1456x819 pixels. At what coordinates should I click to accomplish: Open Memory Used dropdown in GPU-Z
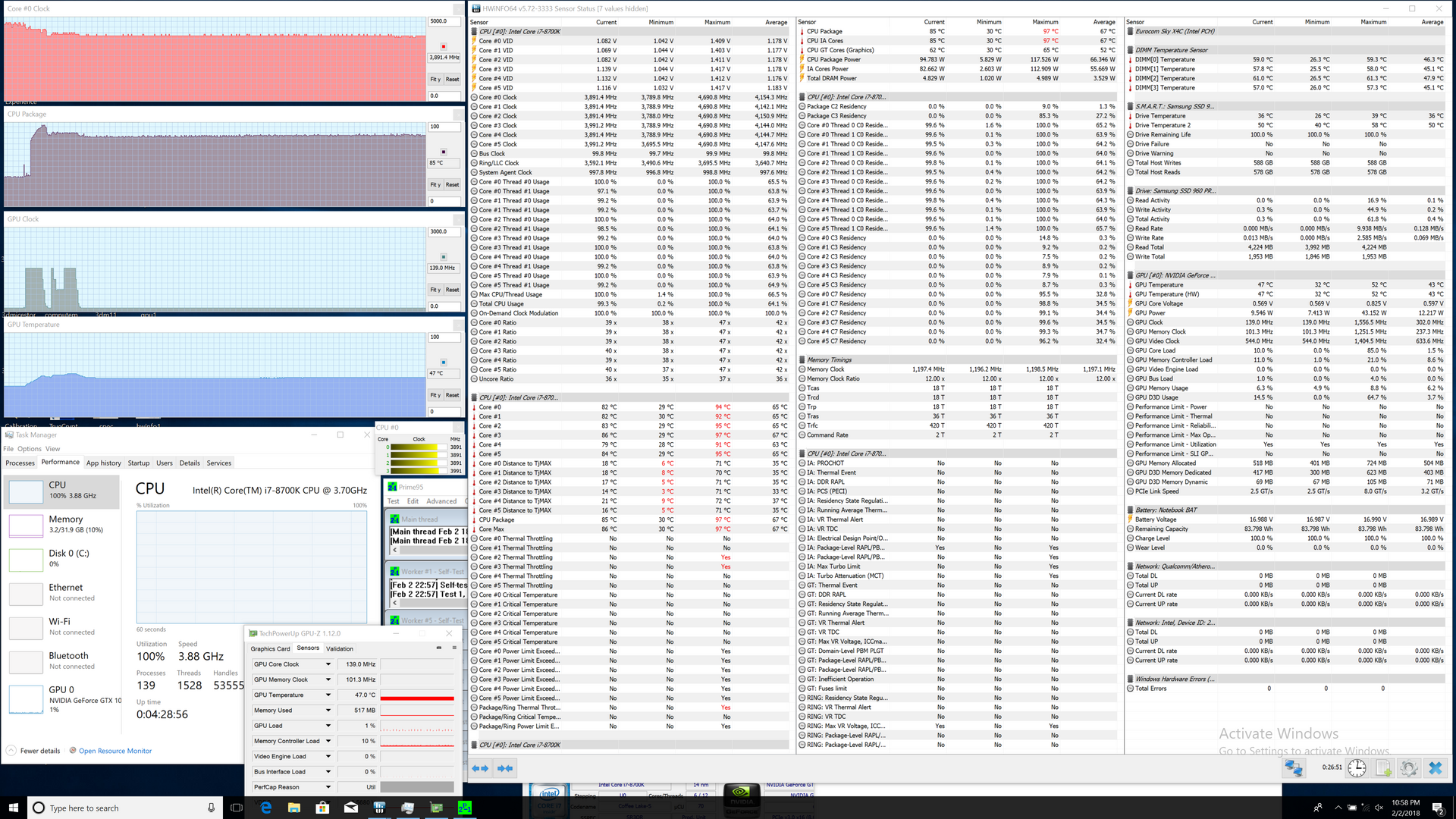pos(328,711)
